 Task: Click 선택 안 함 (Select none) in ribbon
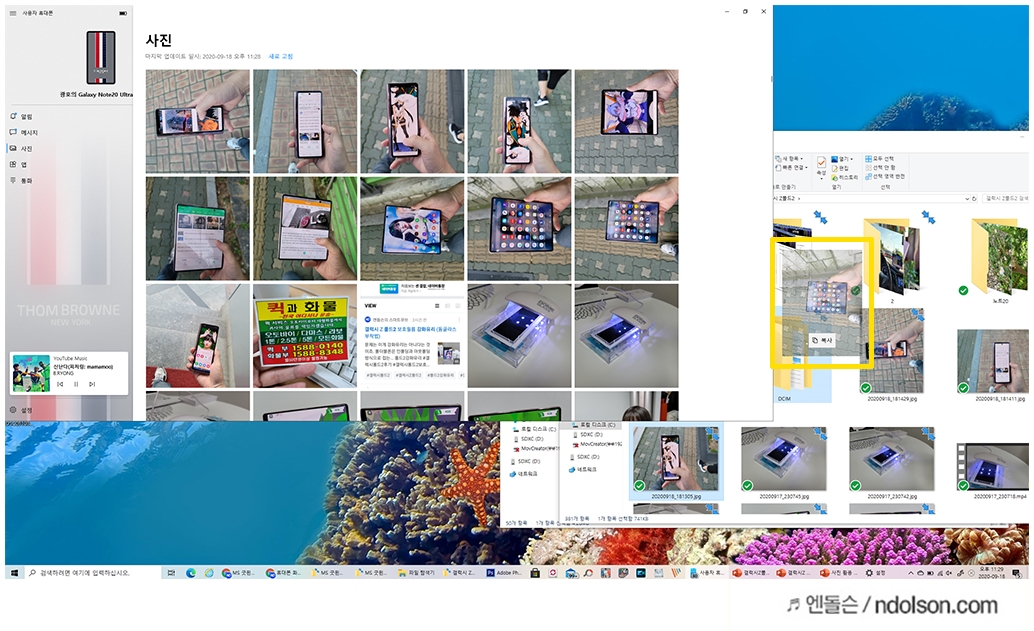pyautogui.click(x=880, y=167)
